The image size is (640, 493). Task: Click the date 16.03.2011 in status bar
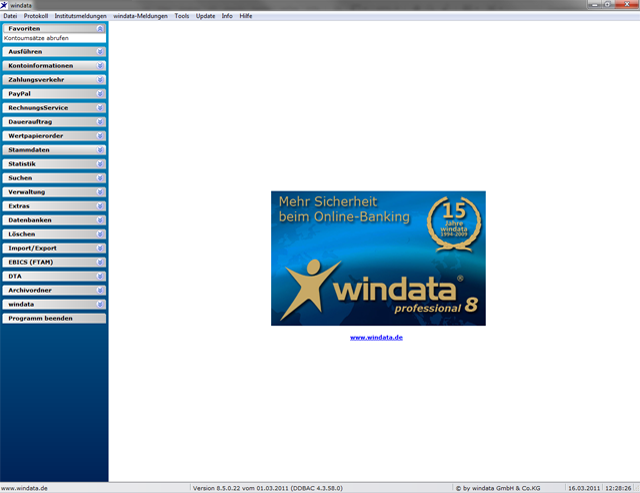coord(584,488)
